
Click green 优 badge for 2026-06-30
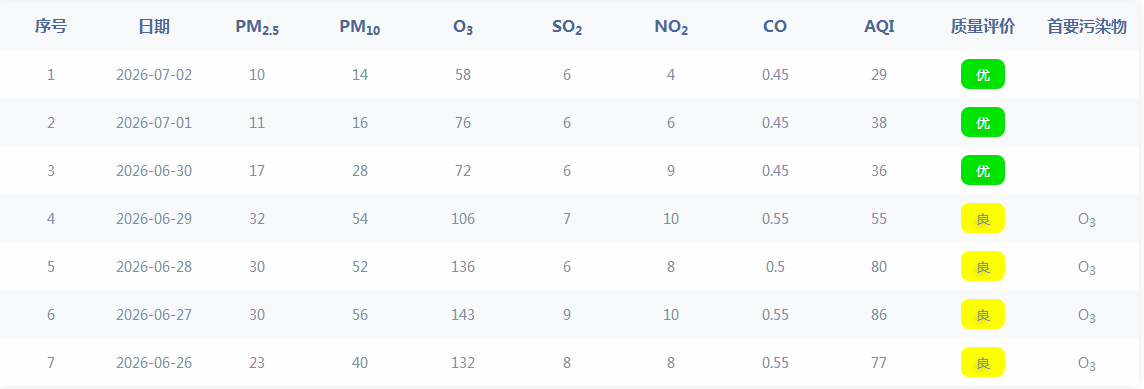[x=983, y=171]
